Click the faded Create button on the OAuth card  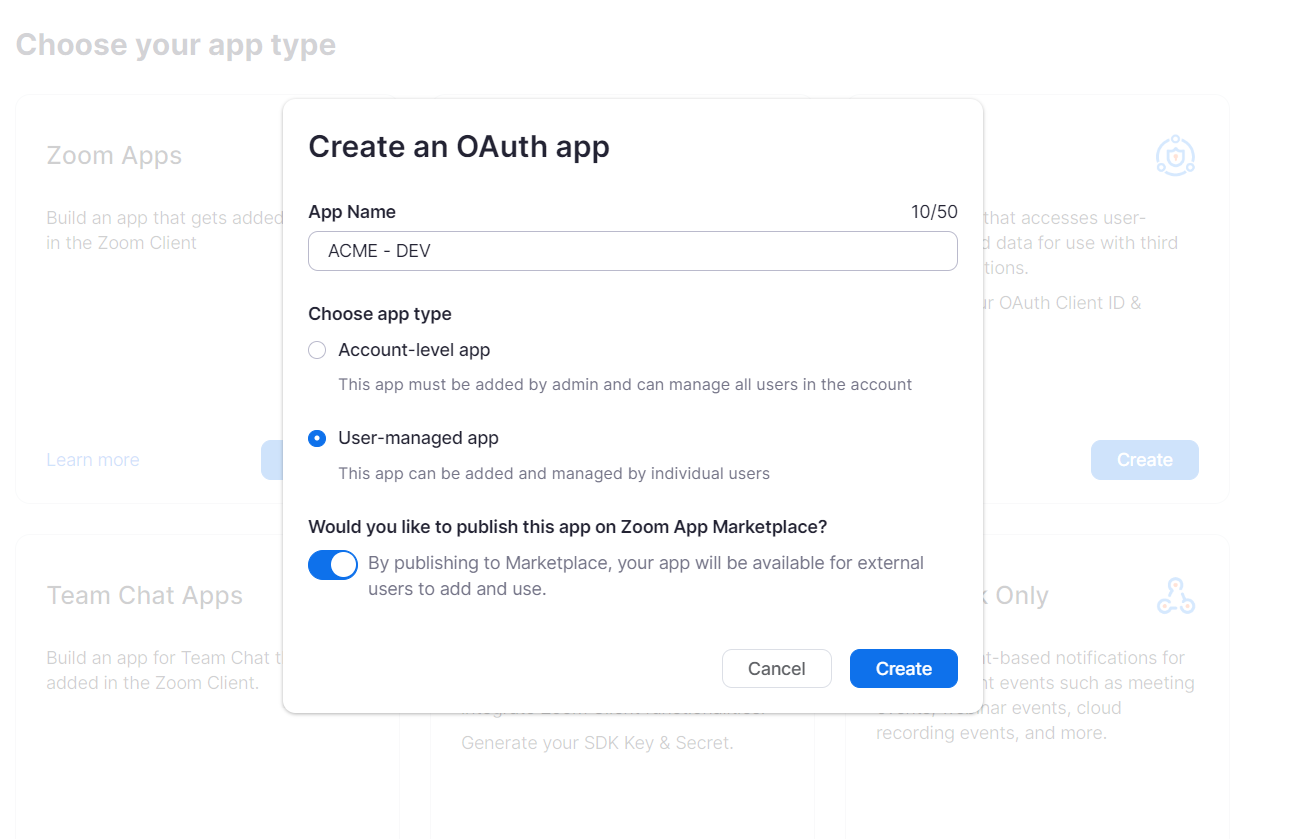pyautogui.click(x=1144, y=460)
